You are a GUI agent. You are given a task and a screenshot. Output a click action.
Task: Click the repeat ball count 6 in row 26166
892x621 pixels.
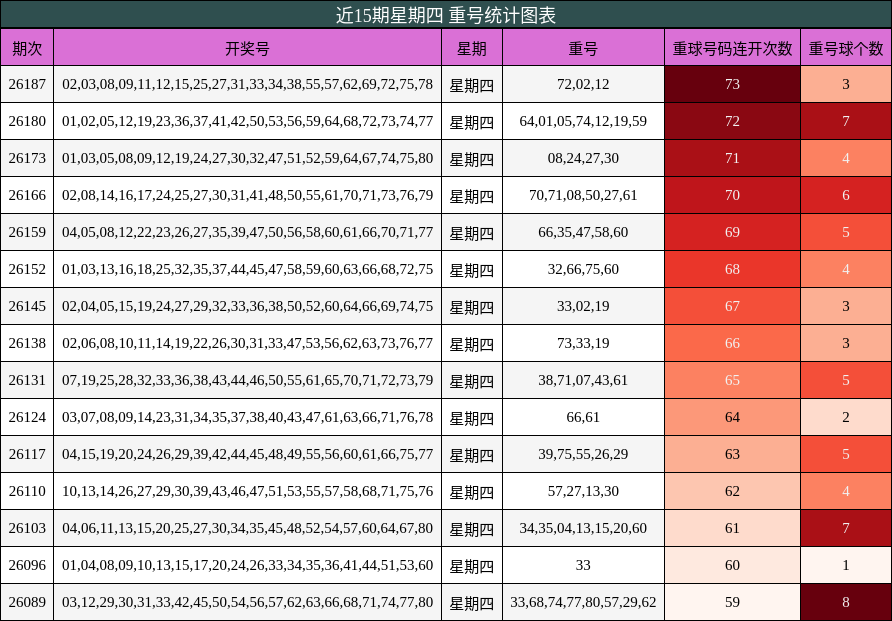(846, 195)
